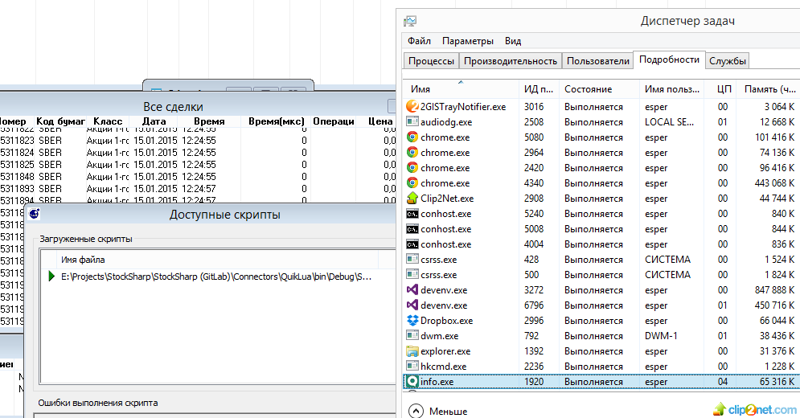Screen dimensions: 800x418
Task: Open the Службы tab
Action: coord(727,61)
